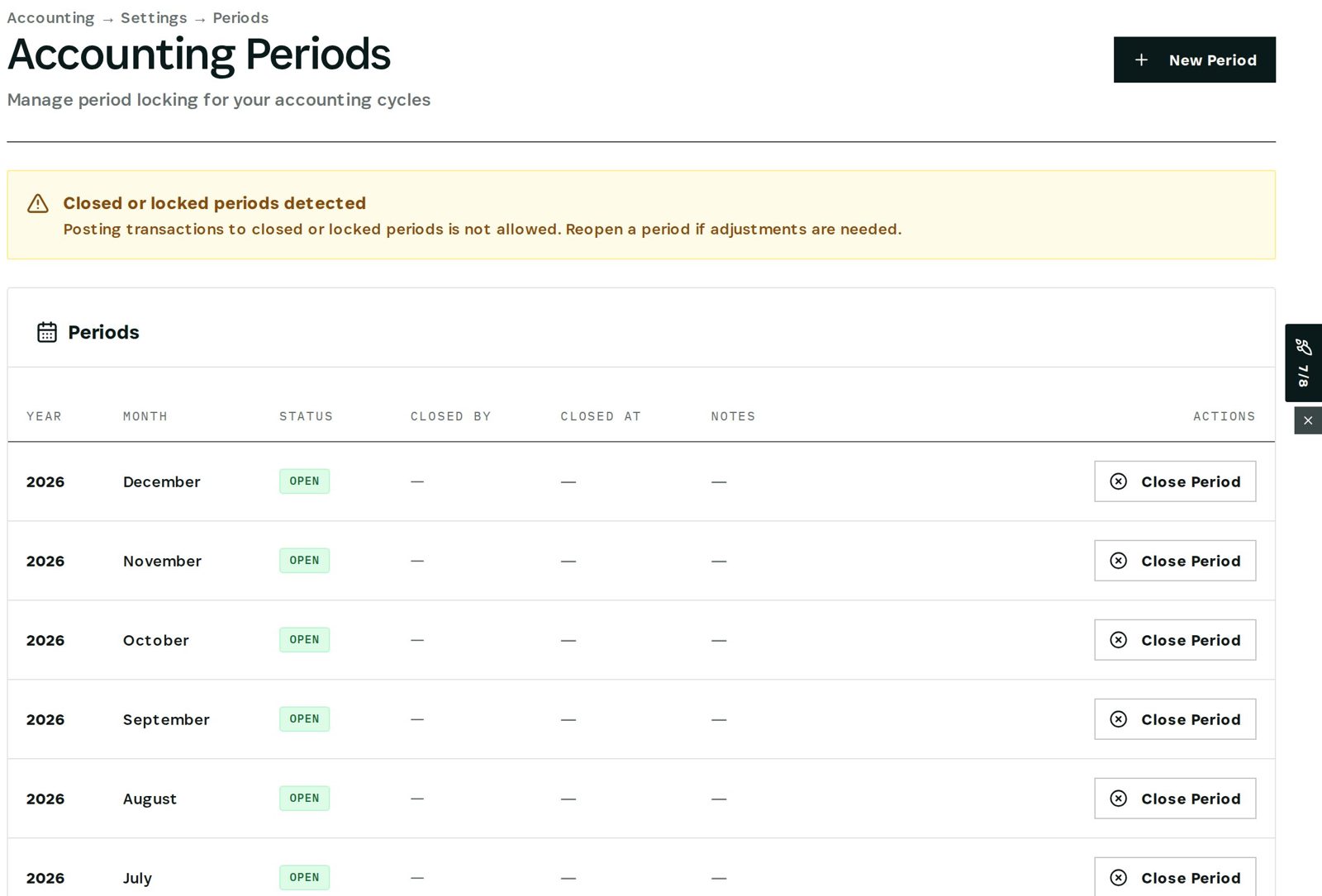Close Period for October 2026
The image size is (1322, 896).
(1175, 640)
